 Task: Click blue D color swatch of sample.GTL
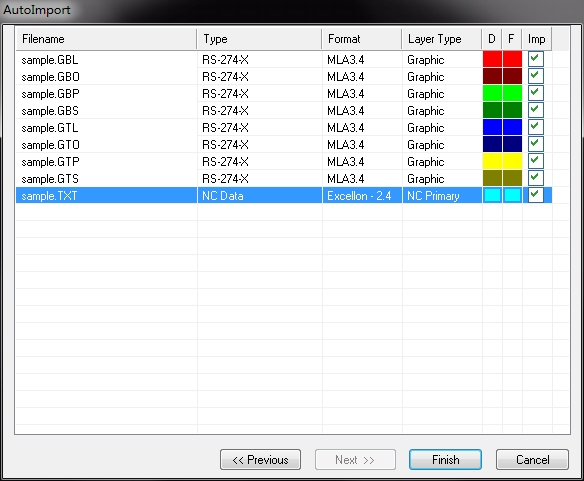492,127
